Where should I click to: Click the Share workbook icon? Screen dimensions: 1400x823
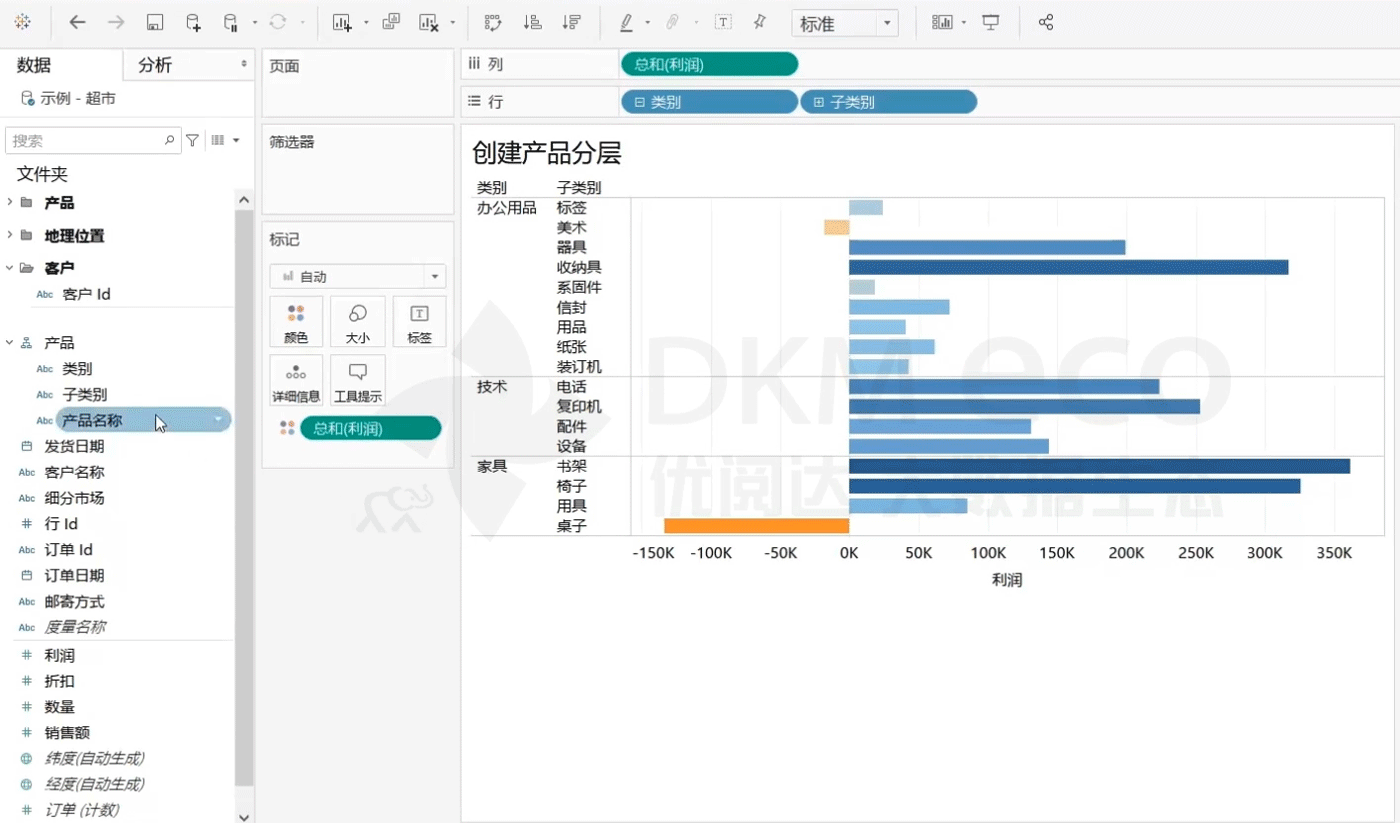[1046, 22]
